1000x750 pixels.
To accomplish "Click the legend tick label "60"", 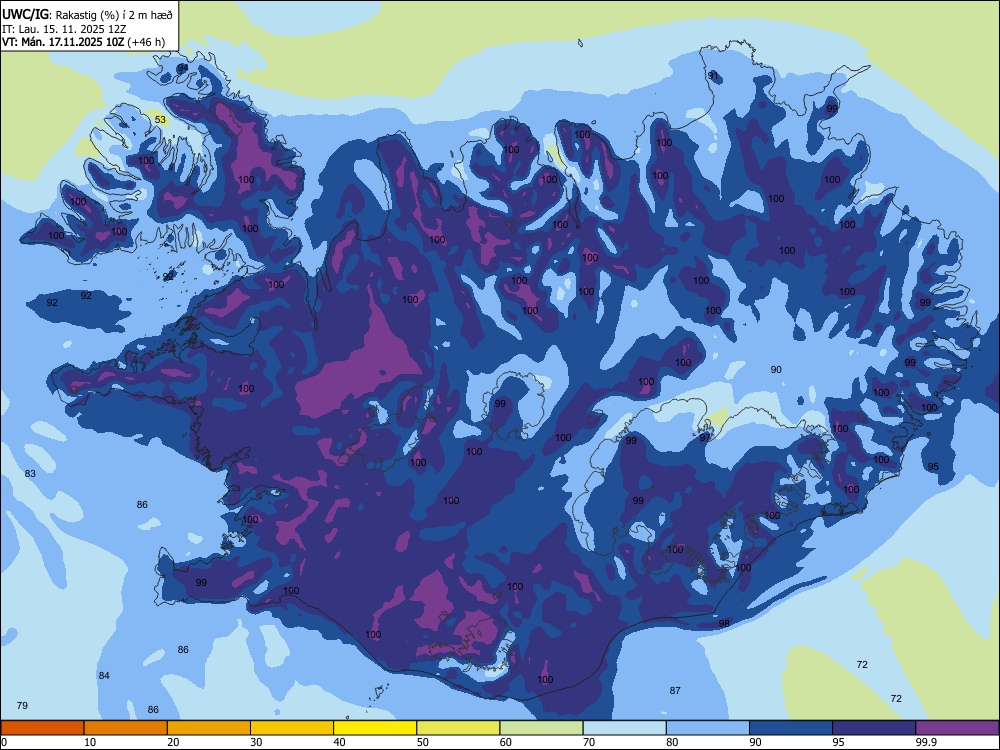I will tap(506, 742).
